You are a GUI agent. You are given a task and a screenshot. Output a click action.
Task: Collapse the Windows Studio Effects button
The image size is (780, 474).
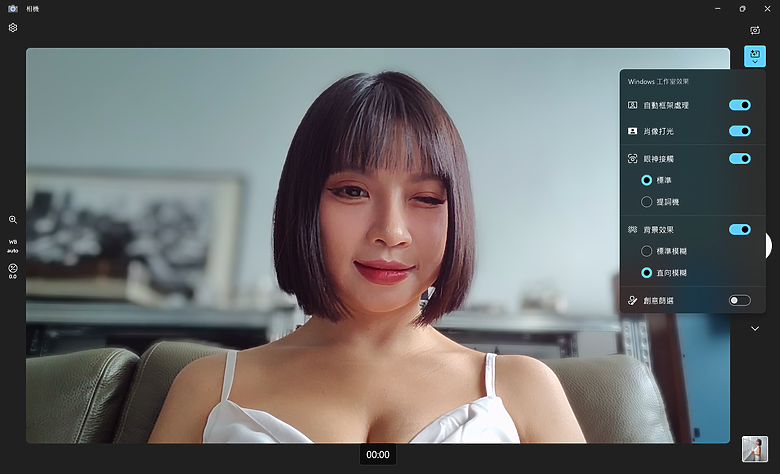point(755,56)
